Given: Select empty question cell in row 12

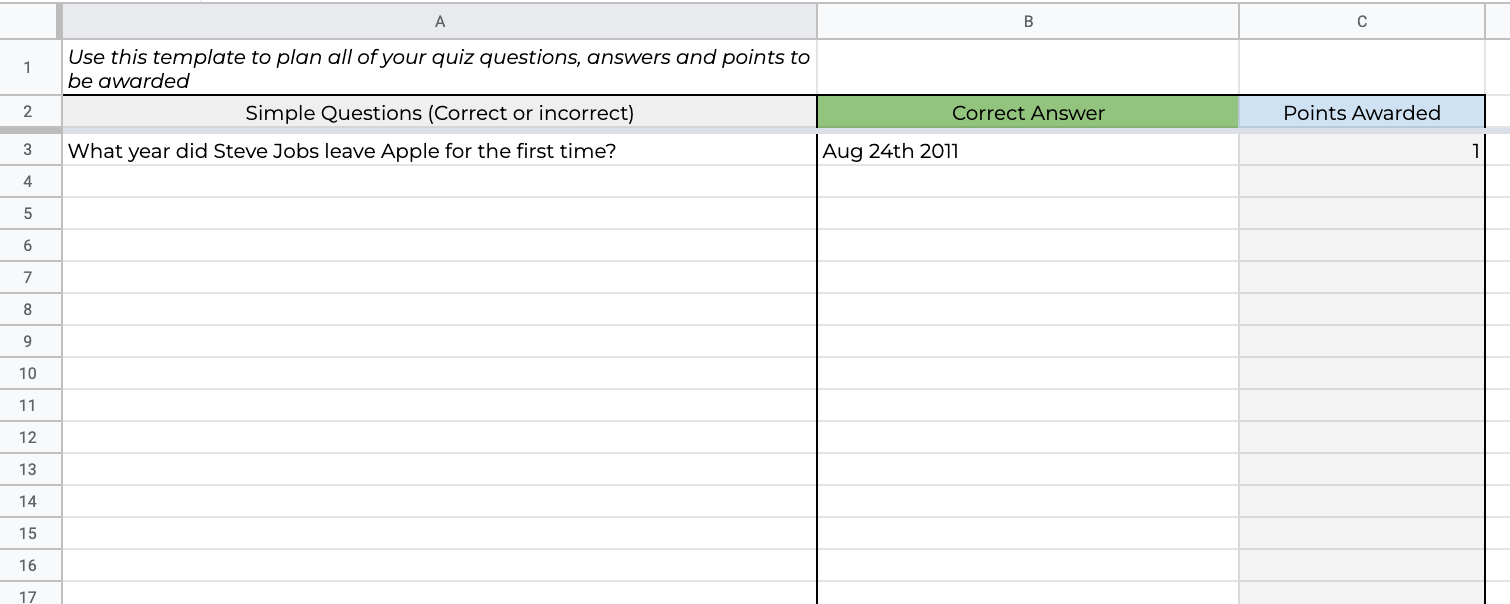Looking at the screenshot, I should coord(440,437).
